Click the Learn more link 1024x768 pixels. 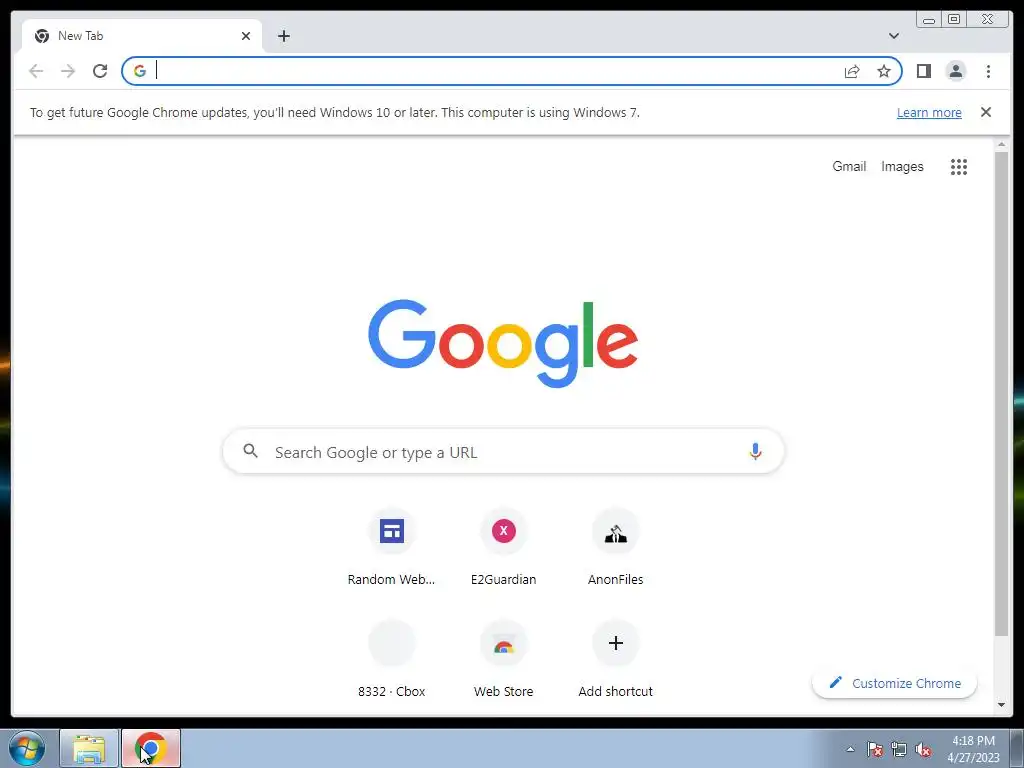pos(929,112)
